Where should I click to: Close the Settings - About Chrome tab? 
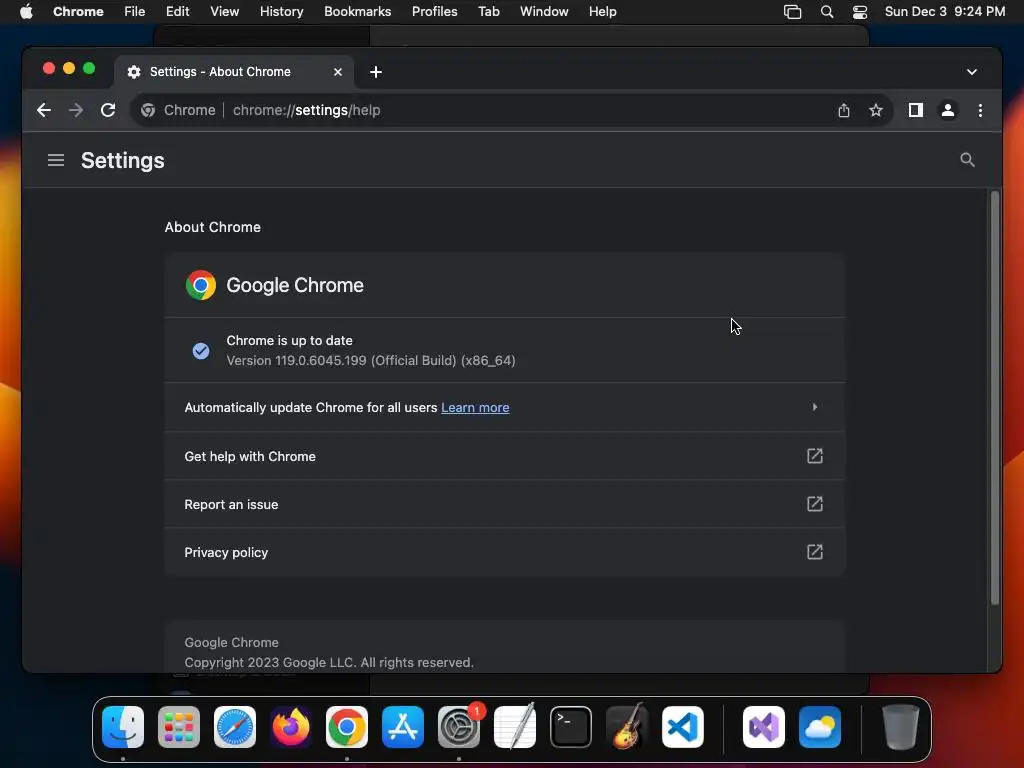[338, 72]
